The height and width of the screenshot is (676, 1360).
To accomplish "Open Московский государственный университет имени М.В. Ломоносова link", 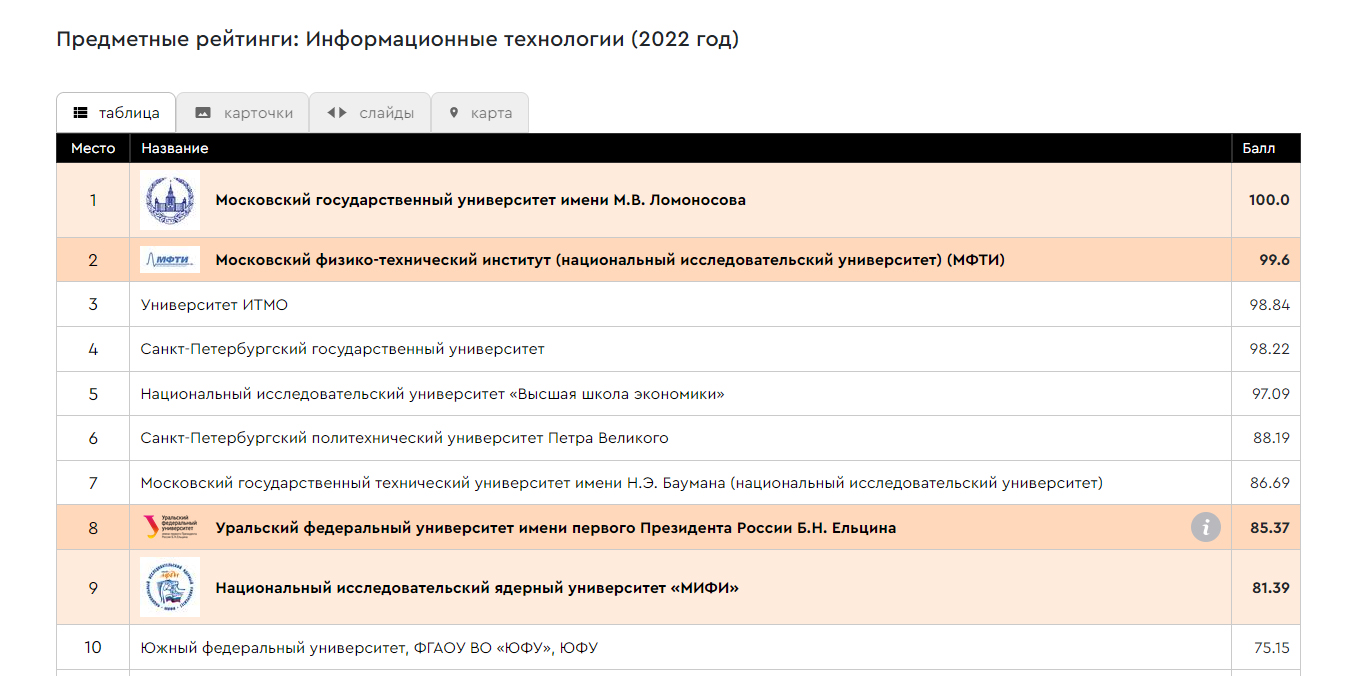I will click(480, 200).
